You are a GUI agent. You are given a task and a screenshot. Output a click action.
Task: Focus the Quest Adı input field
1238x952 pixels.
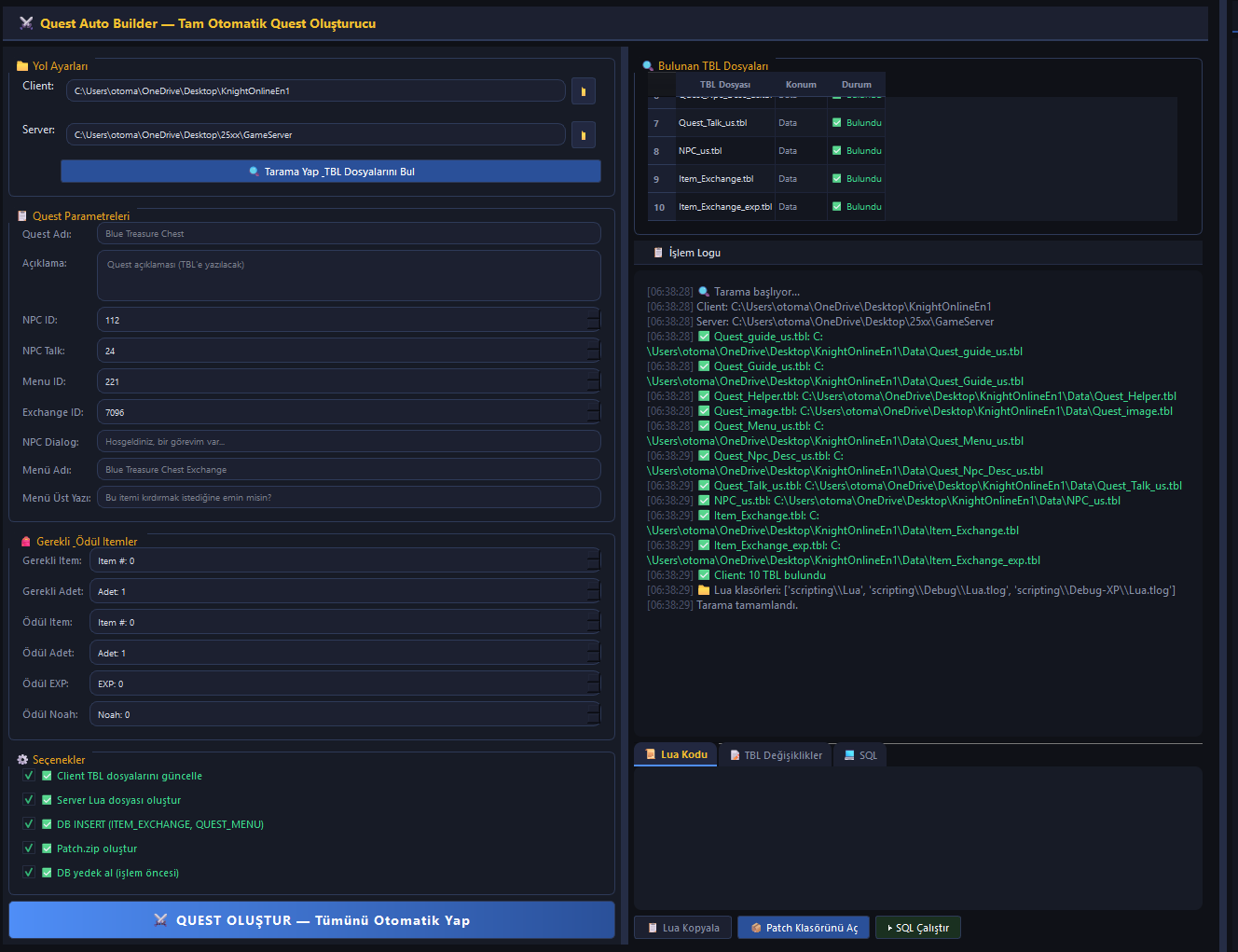349,234
